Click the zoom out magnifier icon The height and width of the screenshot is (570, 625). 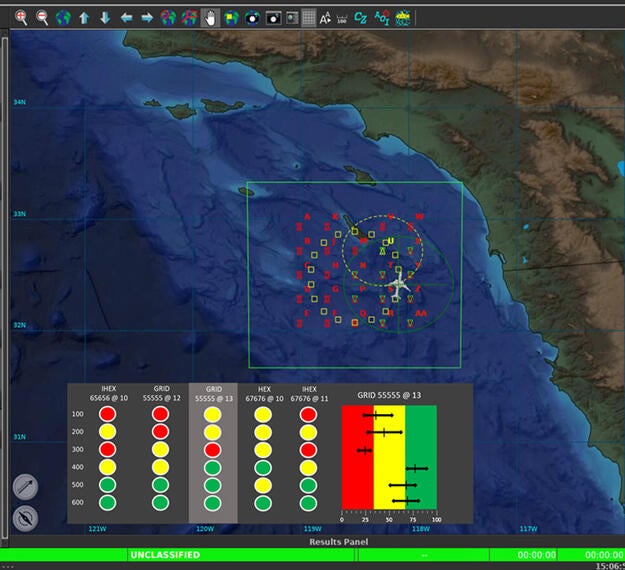tap(42, 17)
